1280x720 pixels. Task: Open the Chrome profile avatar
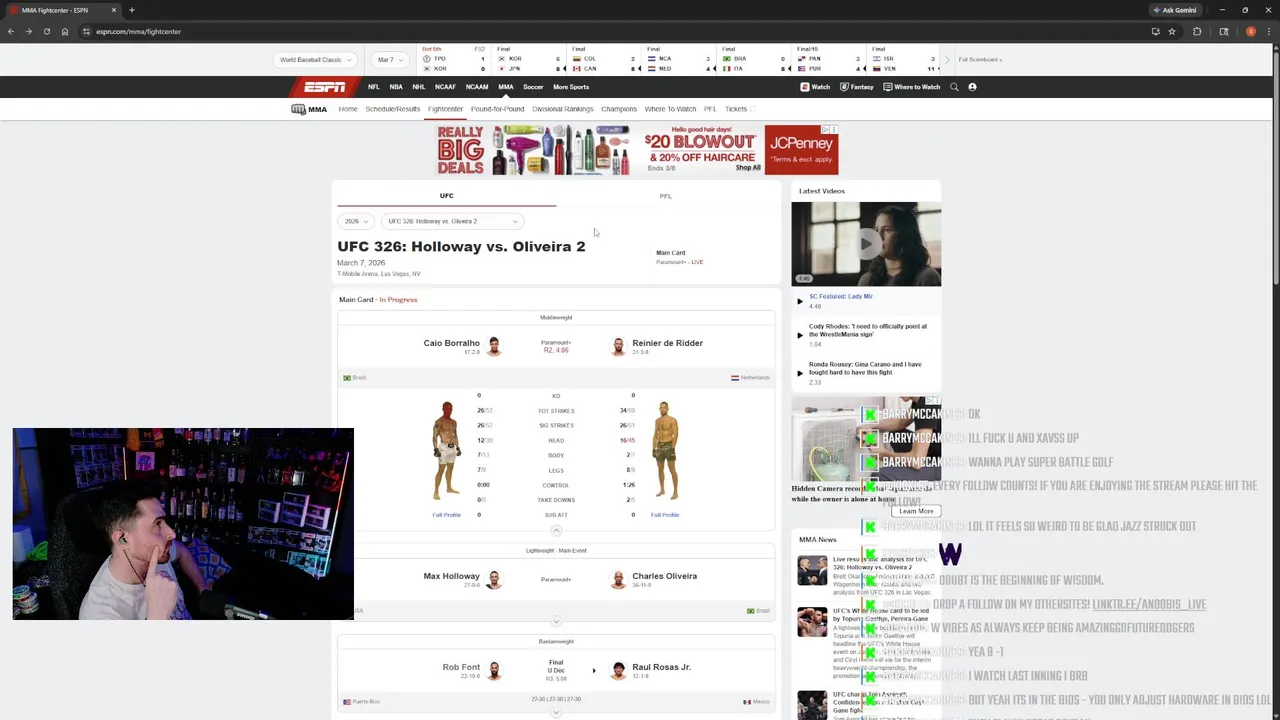pos(1250,31)
